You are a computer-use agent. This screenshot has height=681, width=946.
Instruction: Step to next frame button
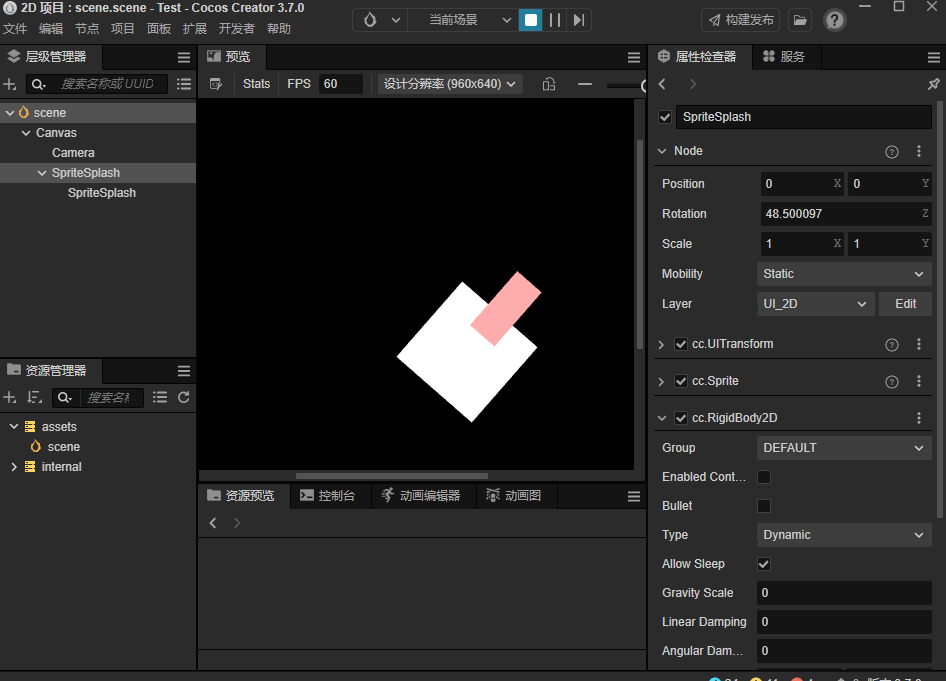(x=579, y=20)
